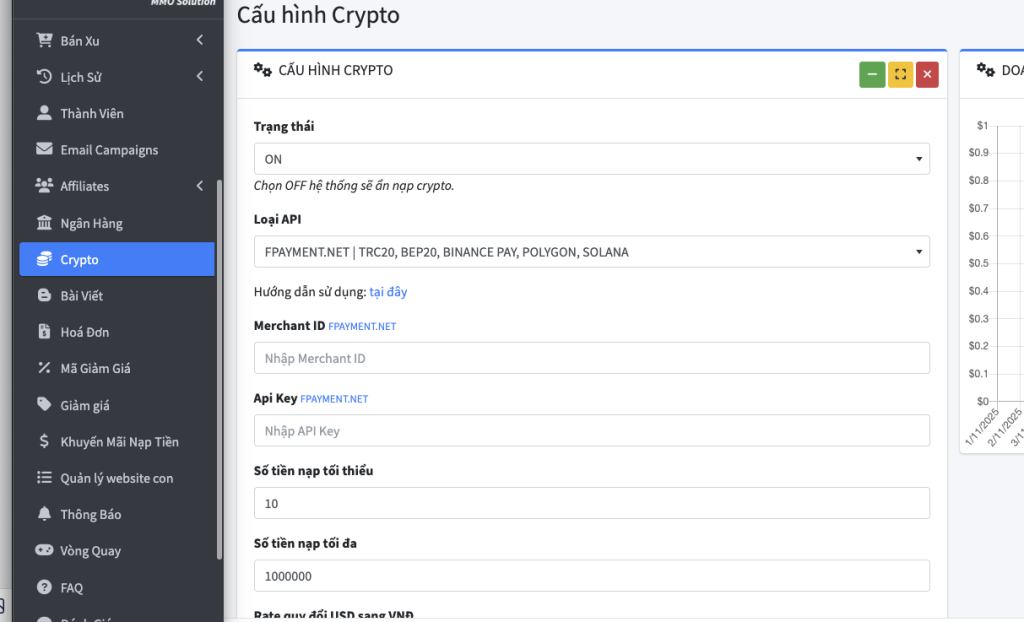The image size is (1024, 622).
Task: Open the Loại API selection dropdown
Action: coord(591,252)
